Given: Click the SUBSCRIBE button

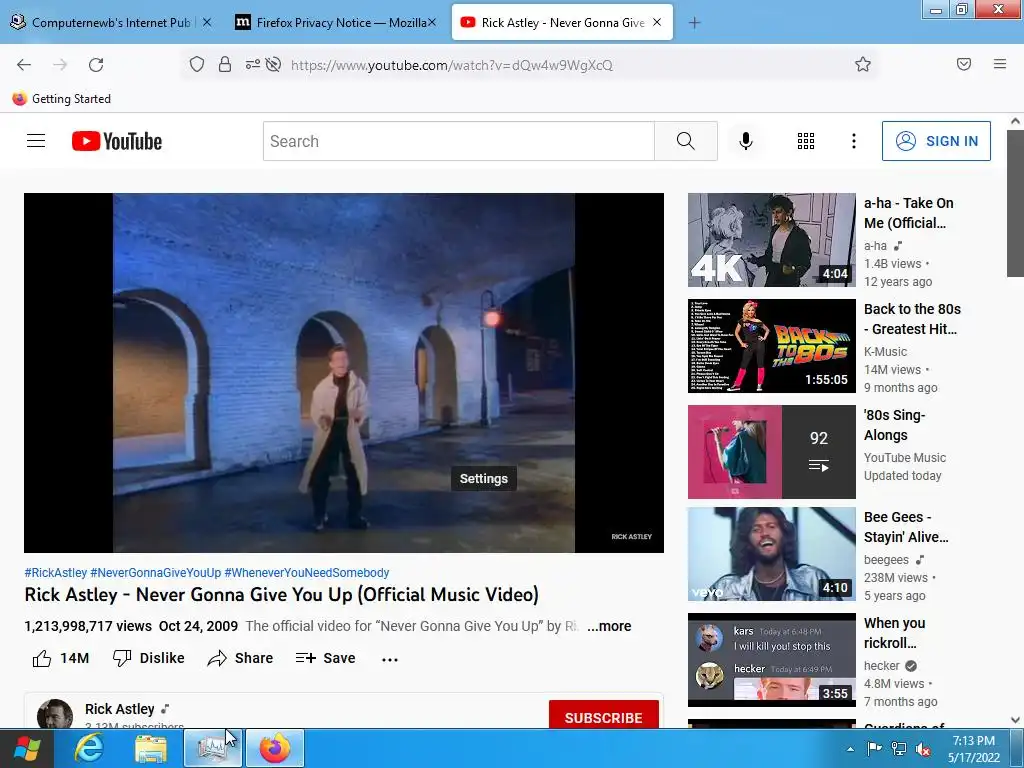Looking at the screenshot, I should [603, 716].
